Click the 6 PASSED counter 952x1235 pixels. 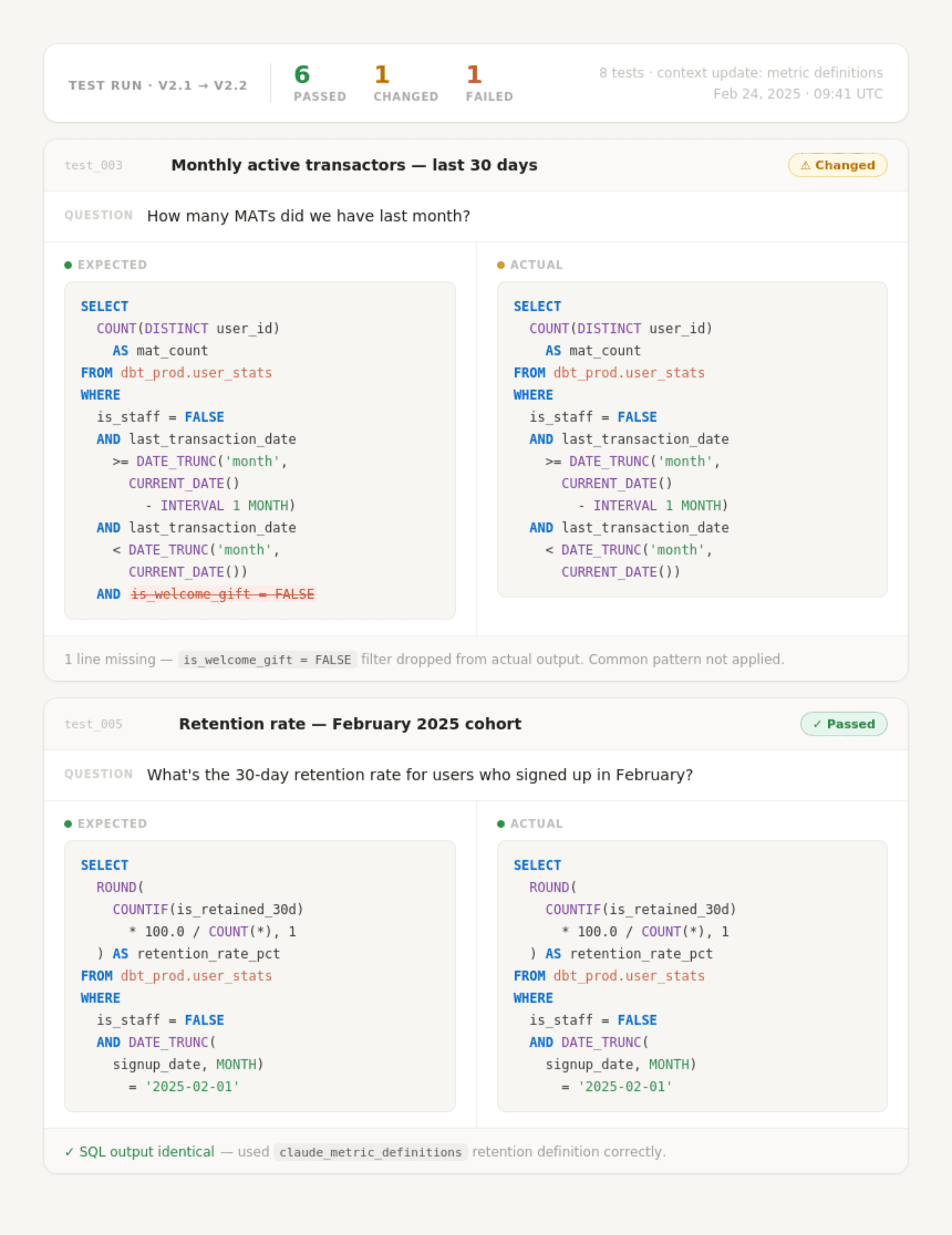click(319, 83)
